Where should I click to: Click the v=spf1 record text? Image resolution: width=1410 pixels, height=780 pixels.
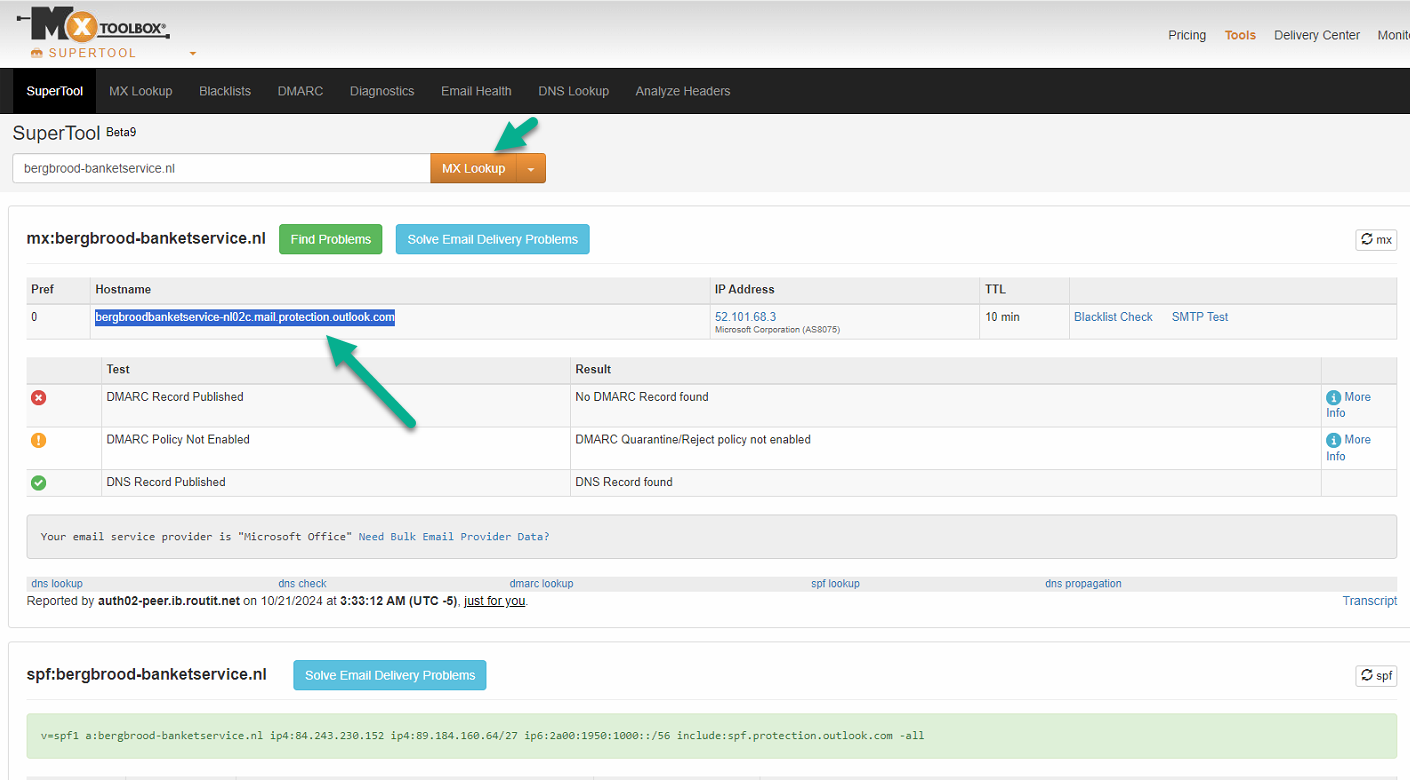click(x=482, y=736)
